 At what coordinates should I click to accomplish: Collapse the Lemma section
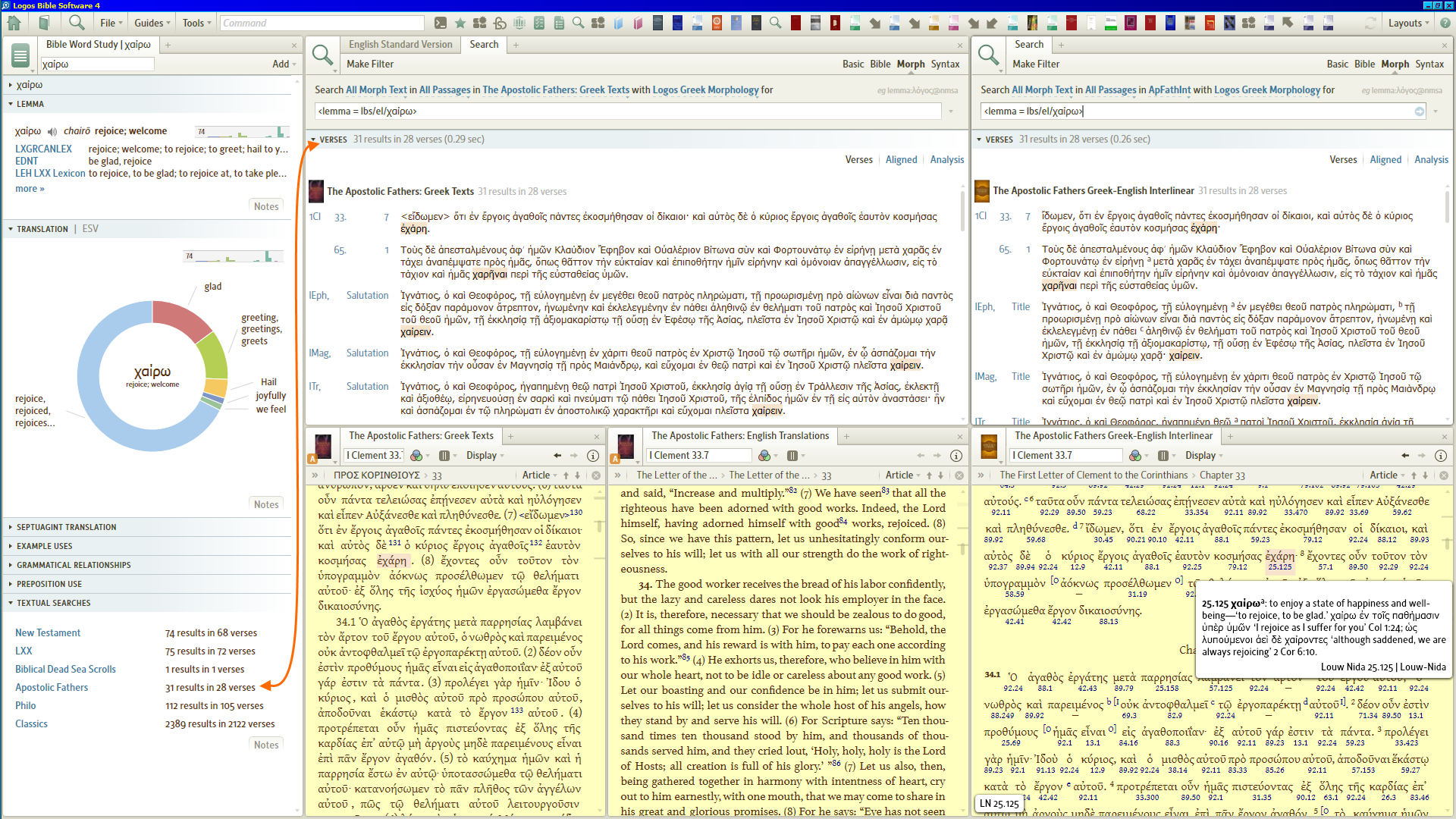(30, 104)
